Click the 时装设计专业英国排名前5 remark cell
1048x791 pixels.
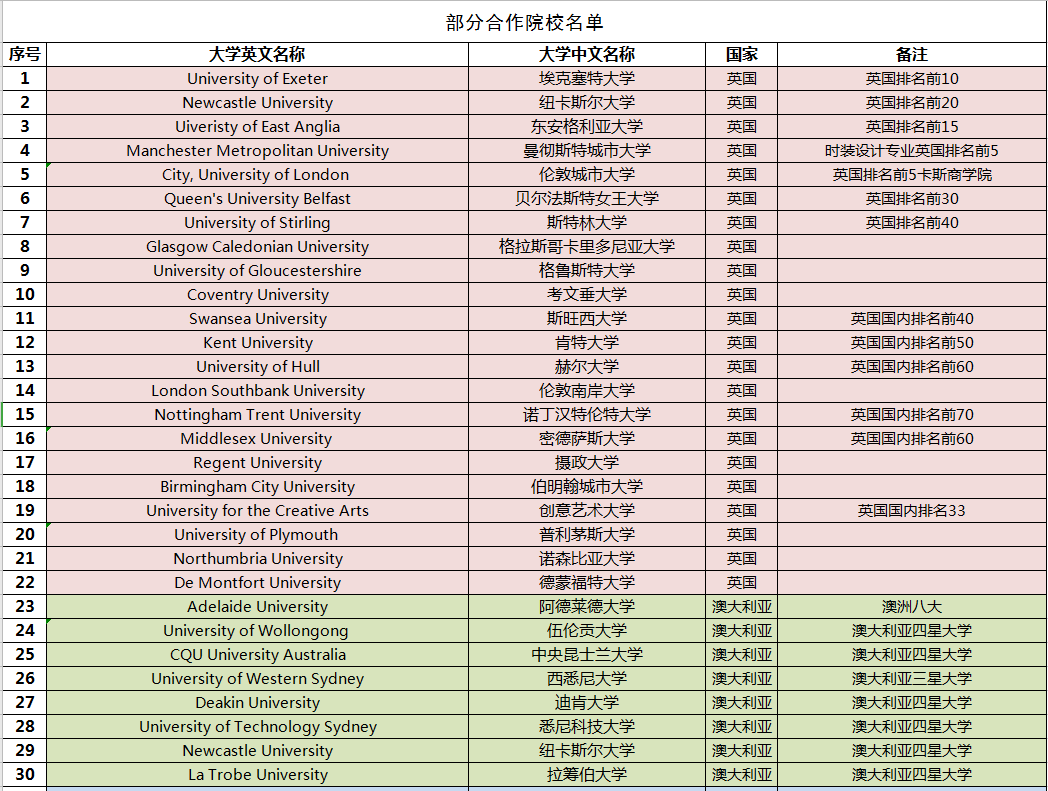pos(911,151)
